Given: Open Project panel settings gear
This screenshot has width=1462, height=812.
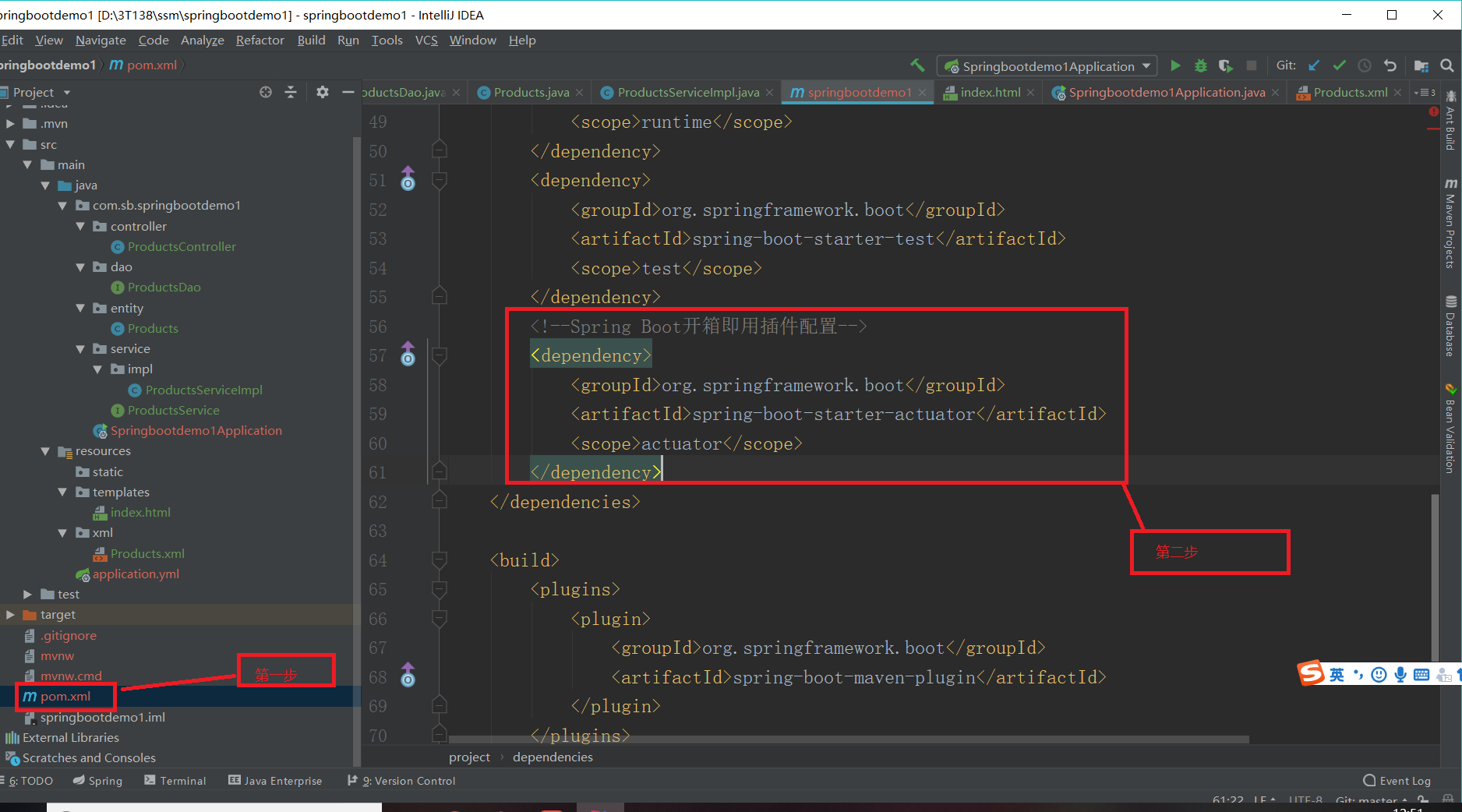Looking at the screenshot, I should 323,92.
